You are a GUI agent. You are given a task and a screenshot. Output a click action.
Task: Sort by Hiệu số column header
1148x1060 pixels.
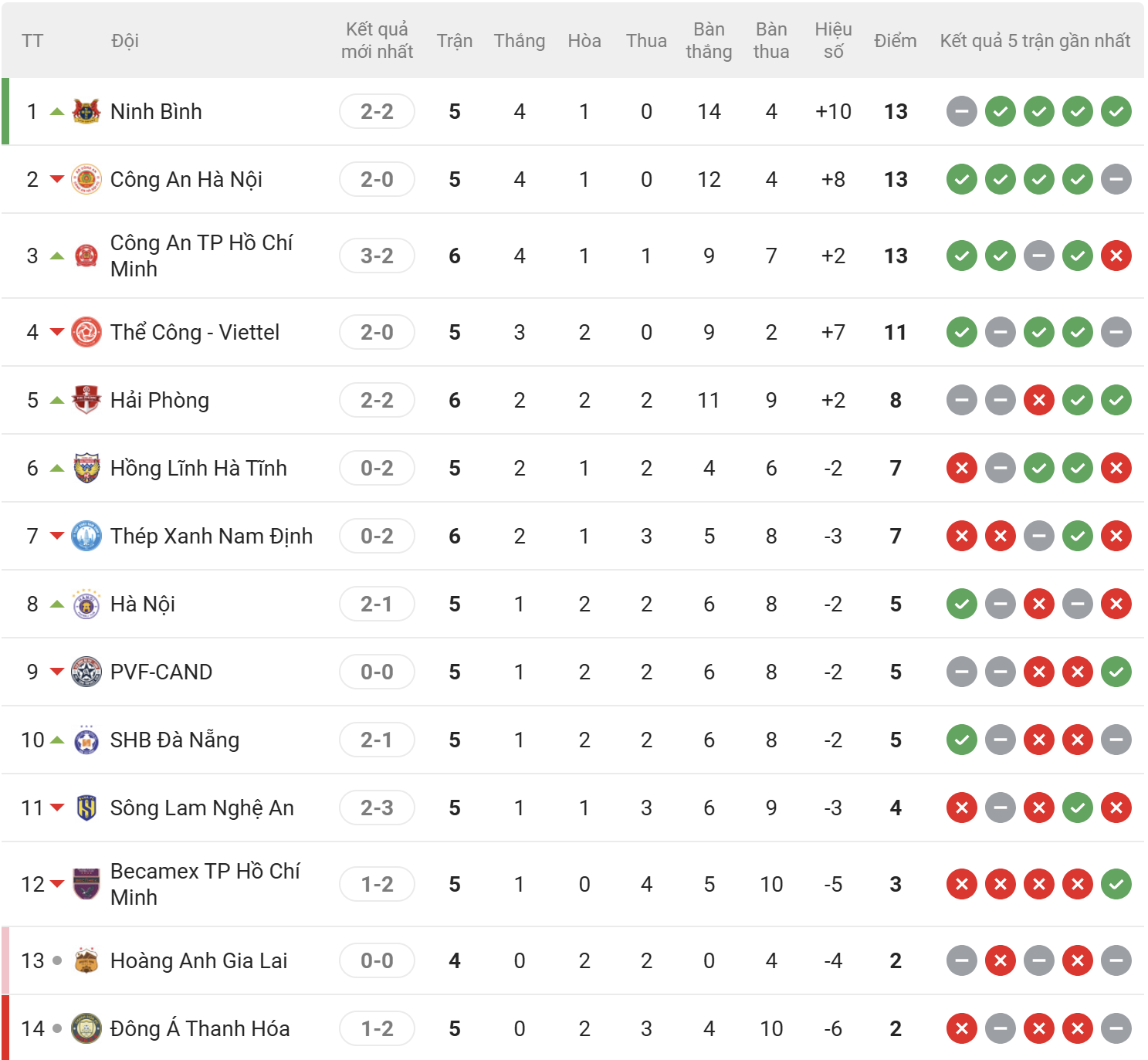point(833,41)
